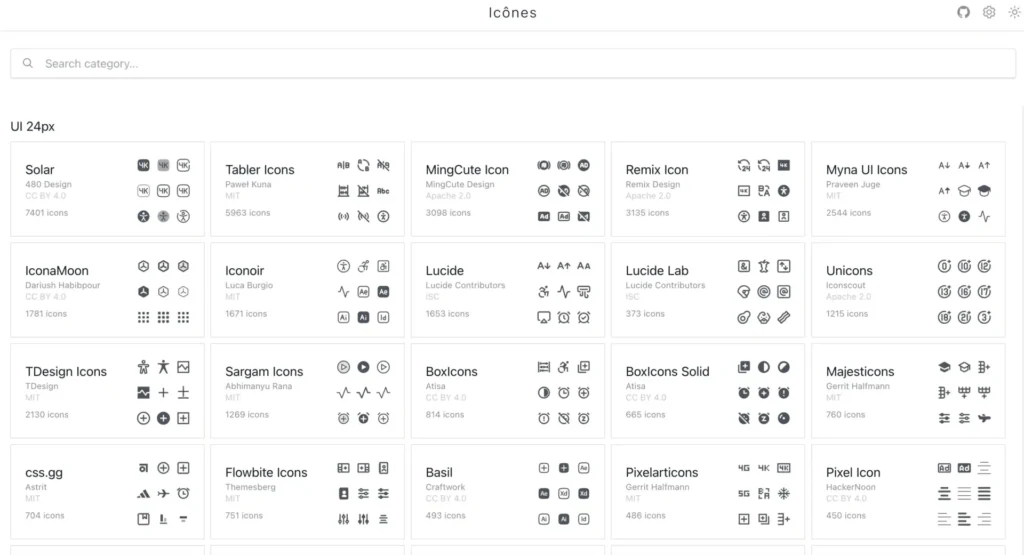Click the "Icônes" site title in header

pos(513,12)
